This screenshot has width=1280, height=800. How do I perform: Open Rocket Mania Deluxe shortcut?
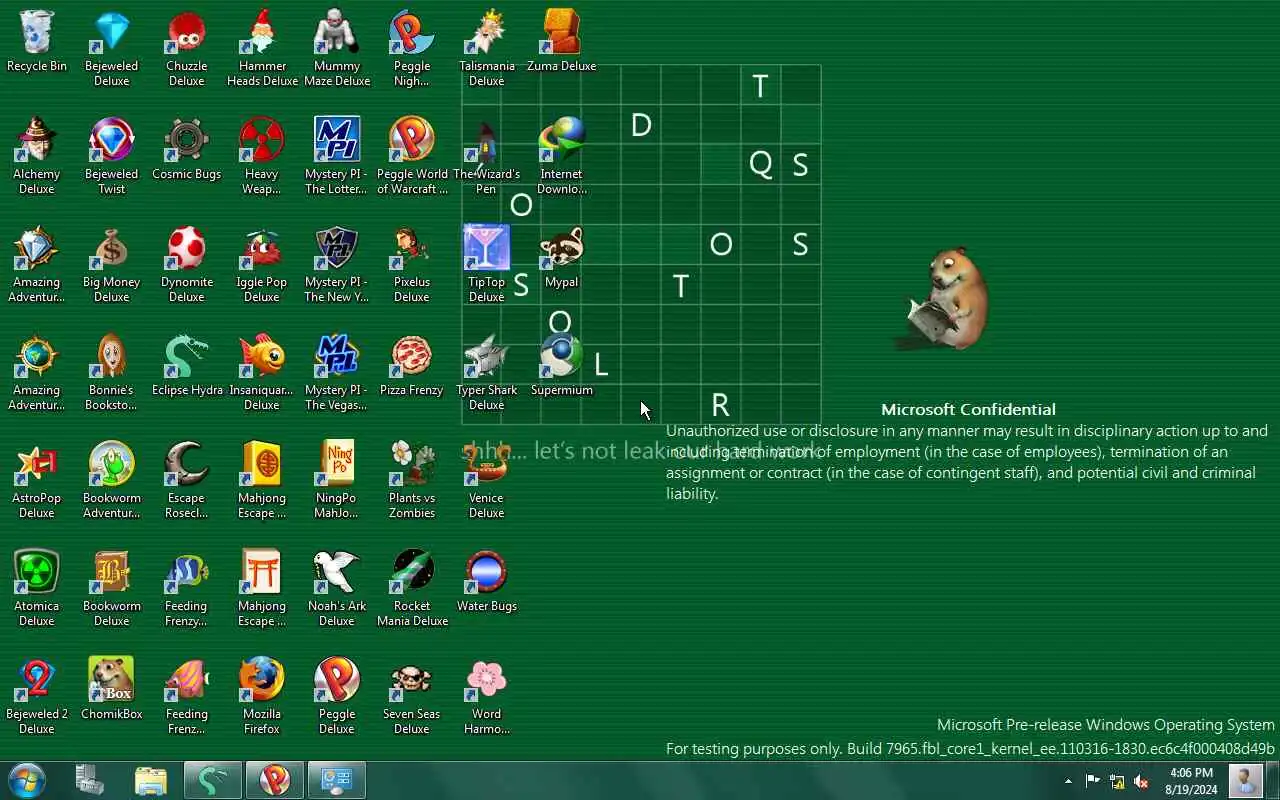[x=412, y=588]
